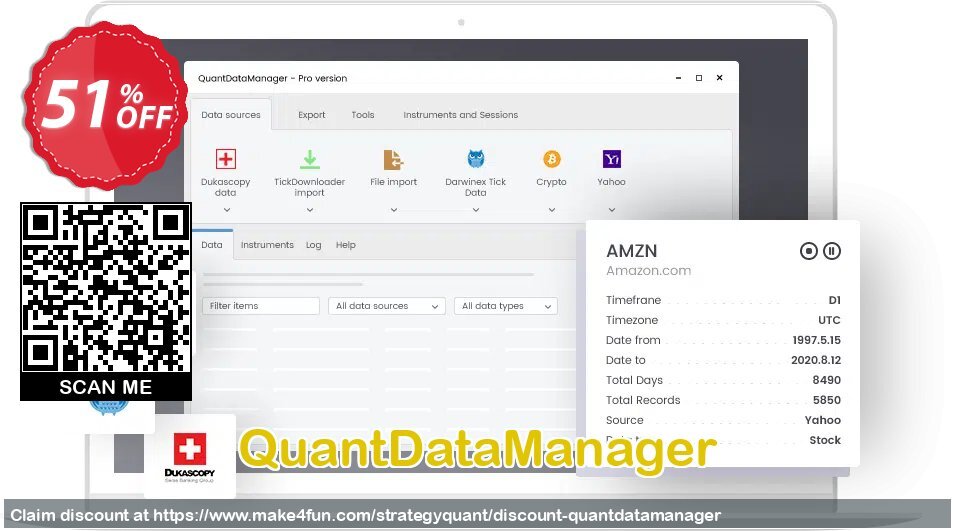Click the QuantDataManager - Pro version title
This screenshot has height=531, width=954.
(273, 78)
